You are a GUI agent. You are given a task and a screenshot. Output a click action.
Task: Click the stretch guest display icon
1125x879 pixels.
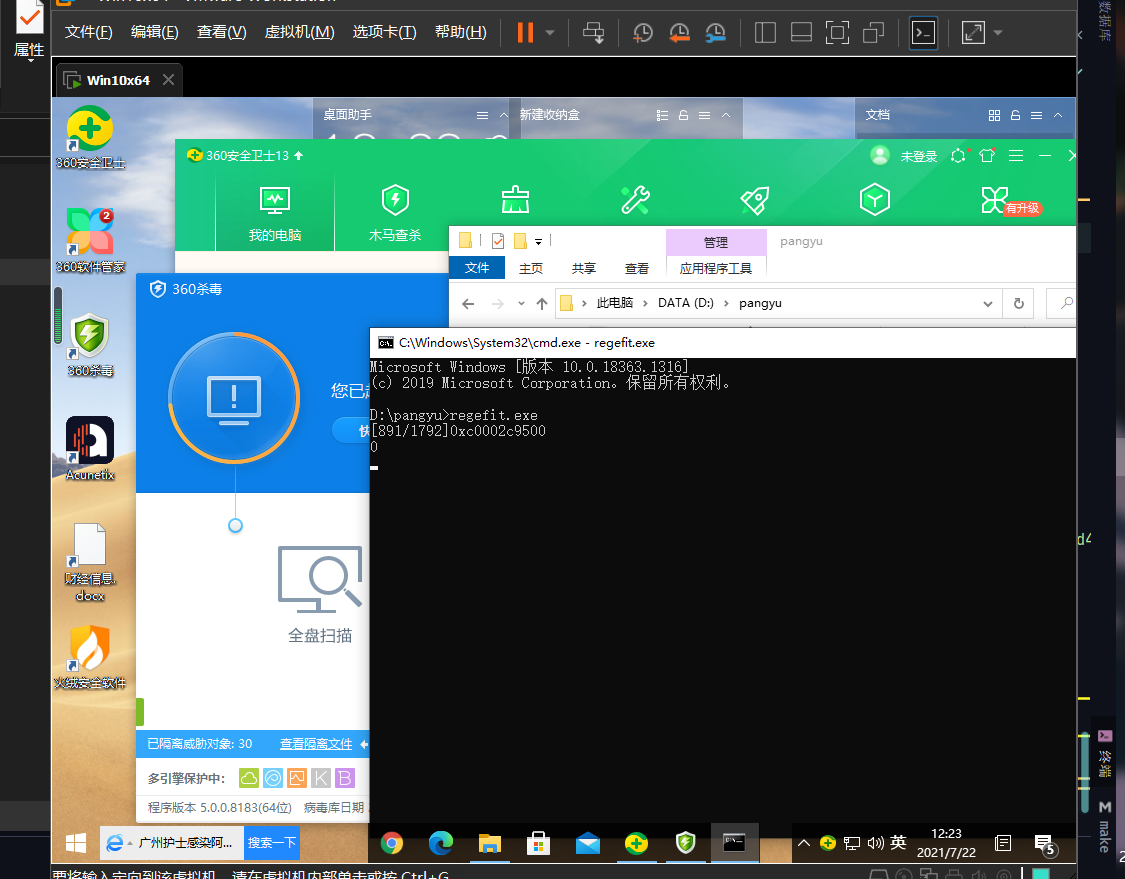[x=973, y=32]
